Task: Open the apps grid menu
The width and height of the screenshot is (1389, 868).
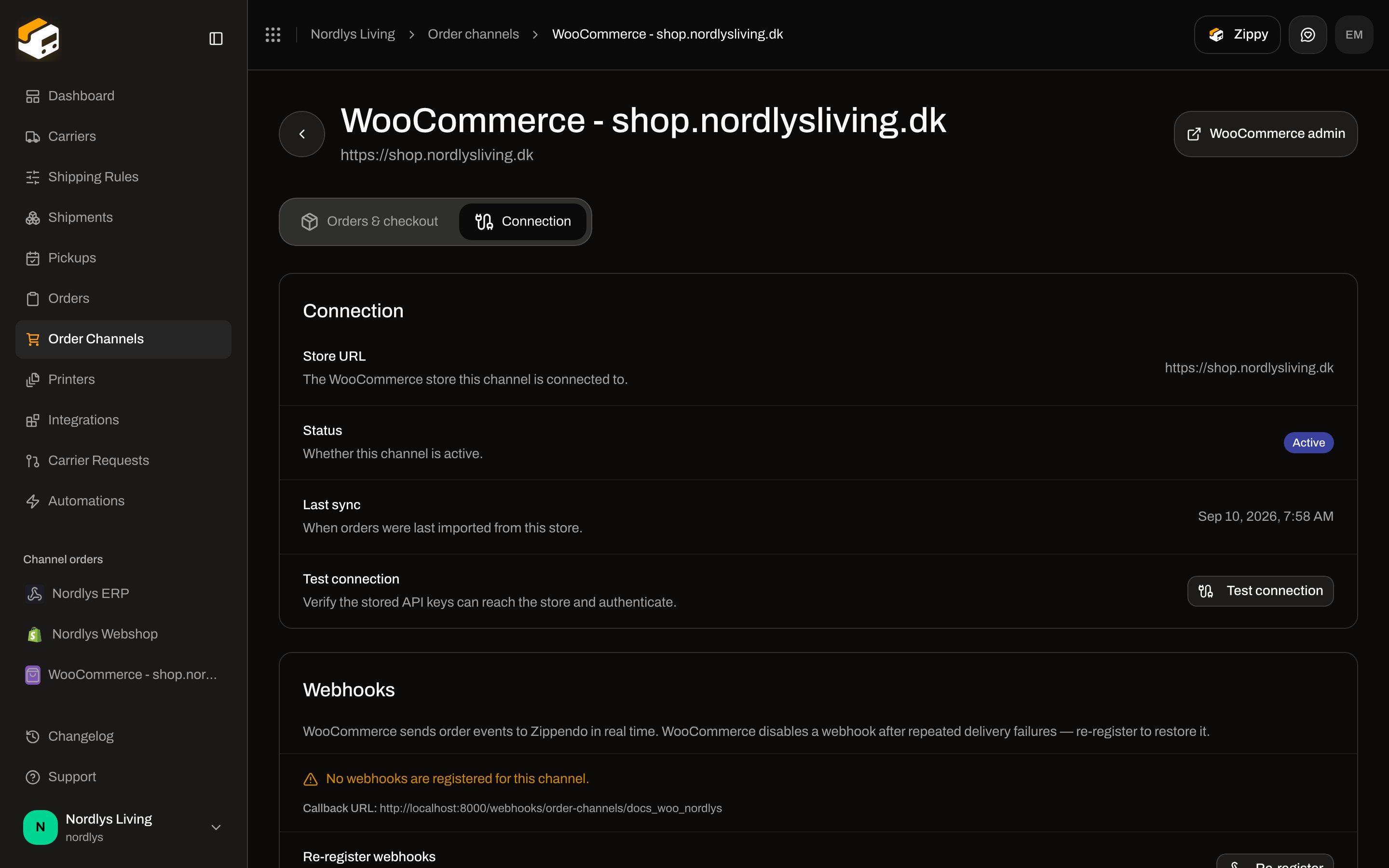Action: click(273, 34)
